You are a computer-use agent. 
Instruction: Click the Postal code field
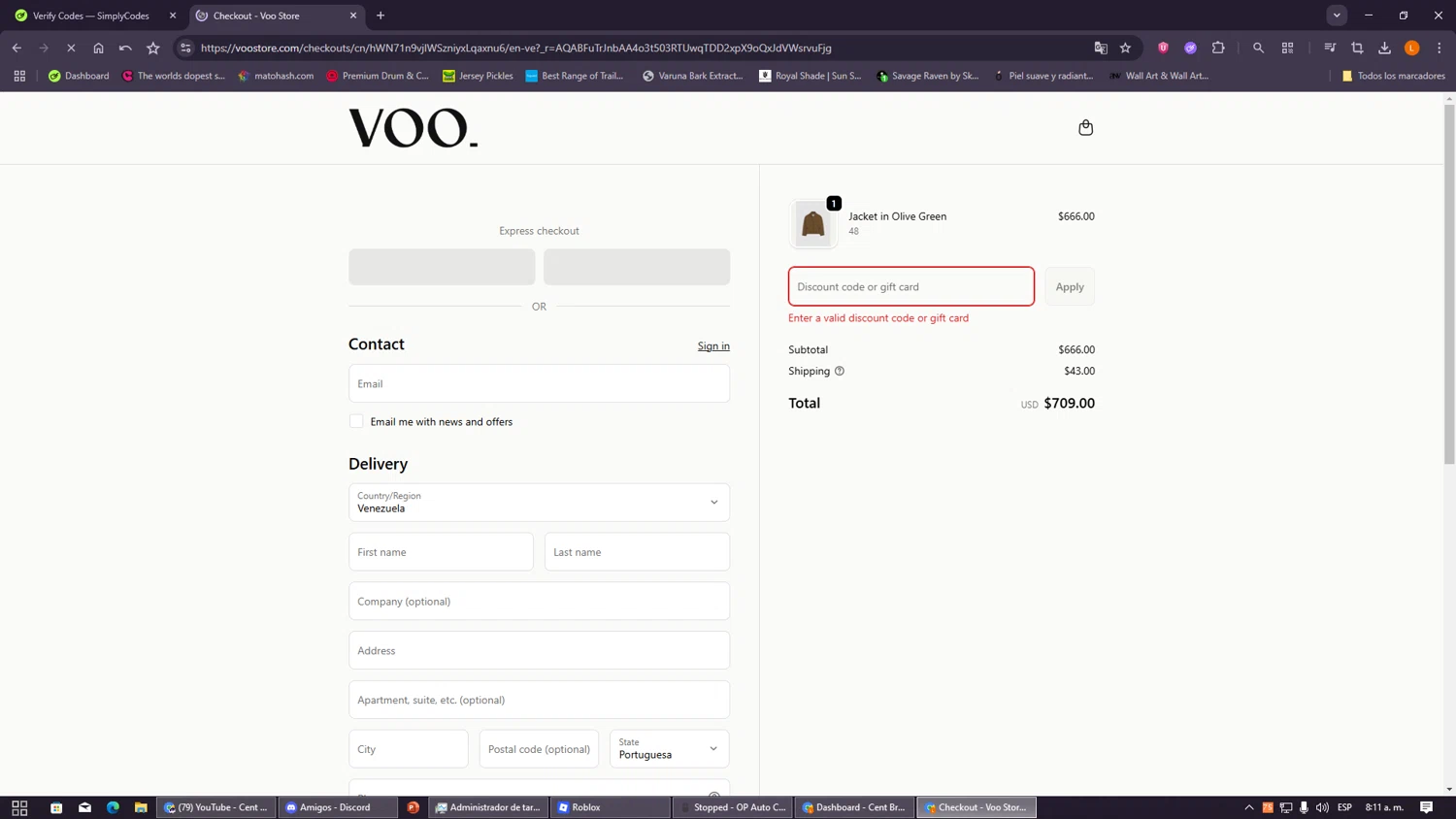tap(539, 749)
